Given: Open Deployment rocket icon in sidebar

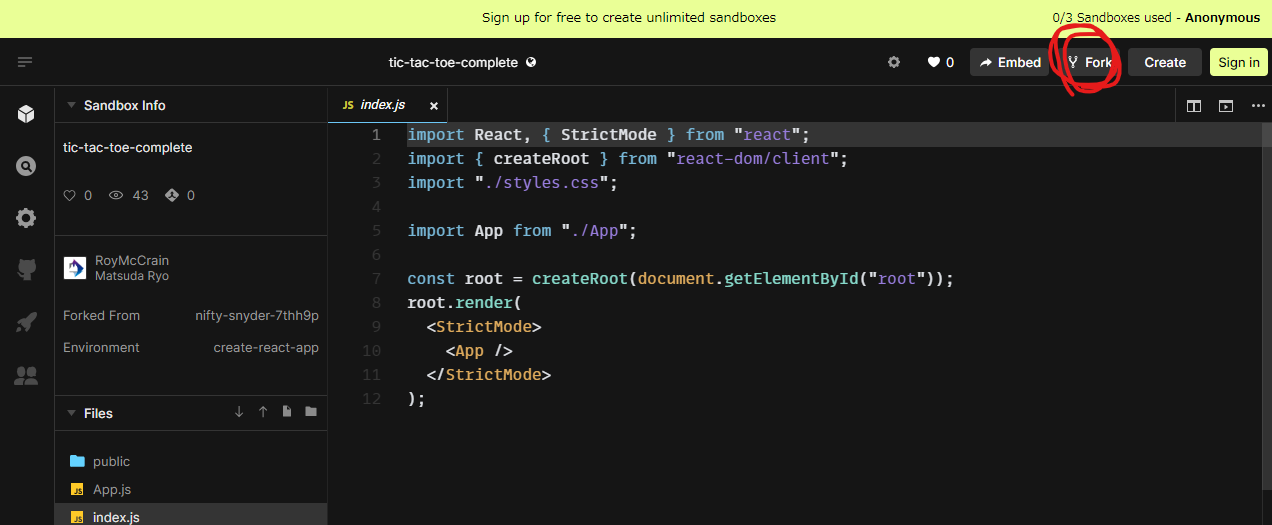Looking at the screenshot, I should point(27,323).
